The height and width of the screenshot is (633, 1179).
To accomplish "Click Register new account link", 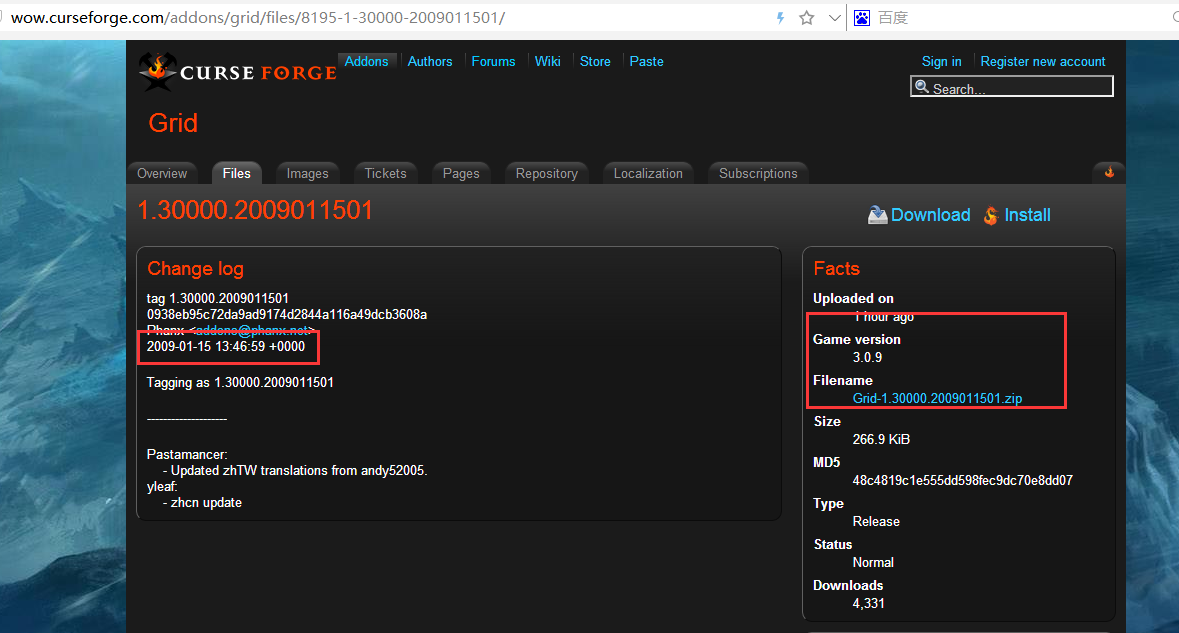I will [1042, 61].
